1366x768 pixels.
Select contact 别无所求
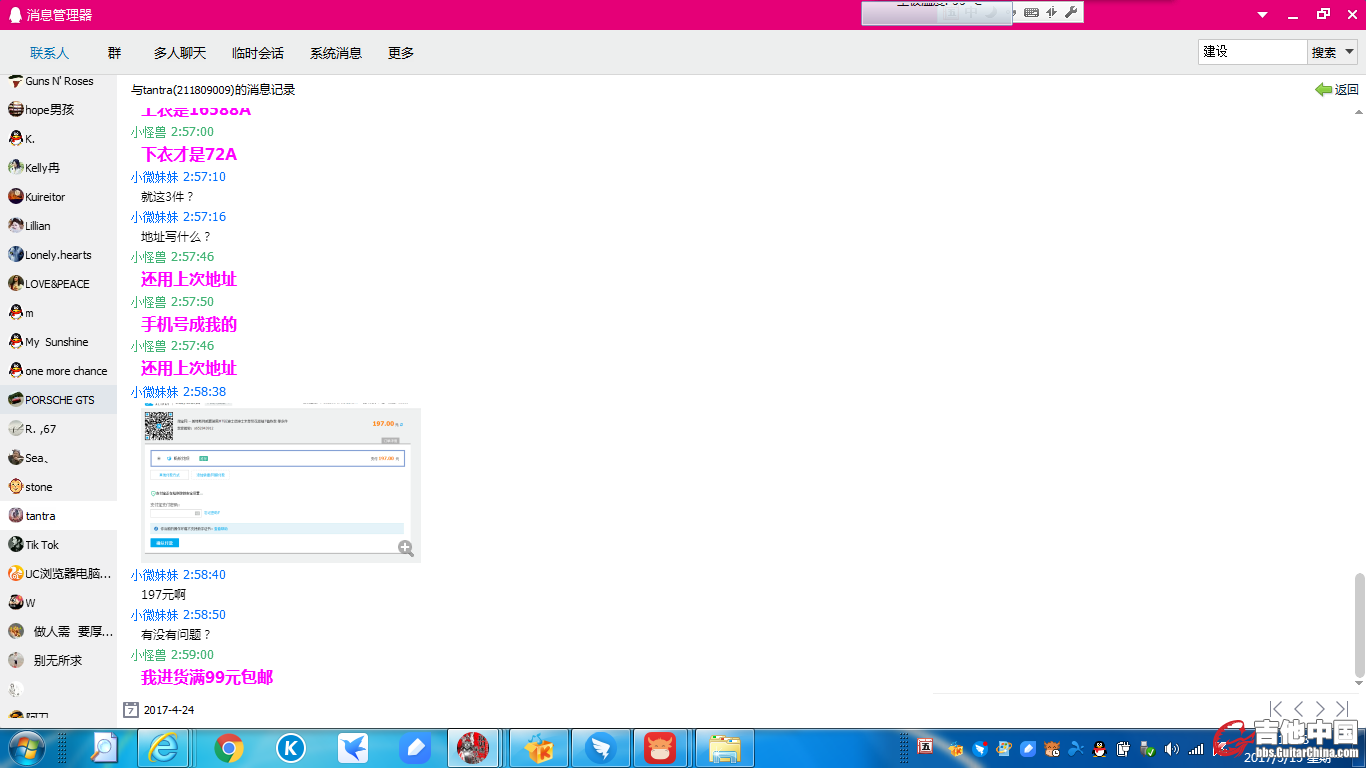coord(58,661)
